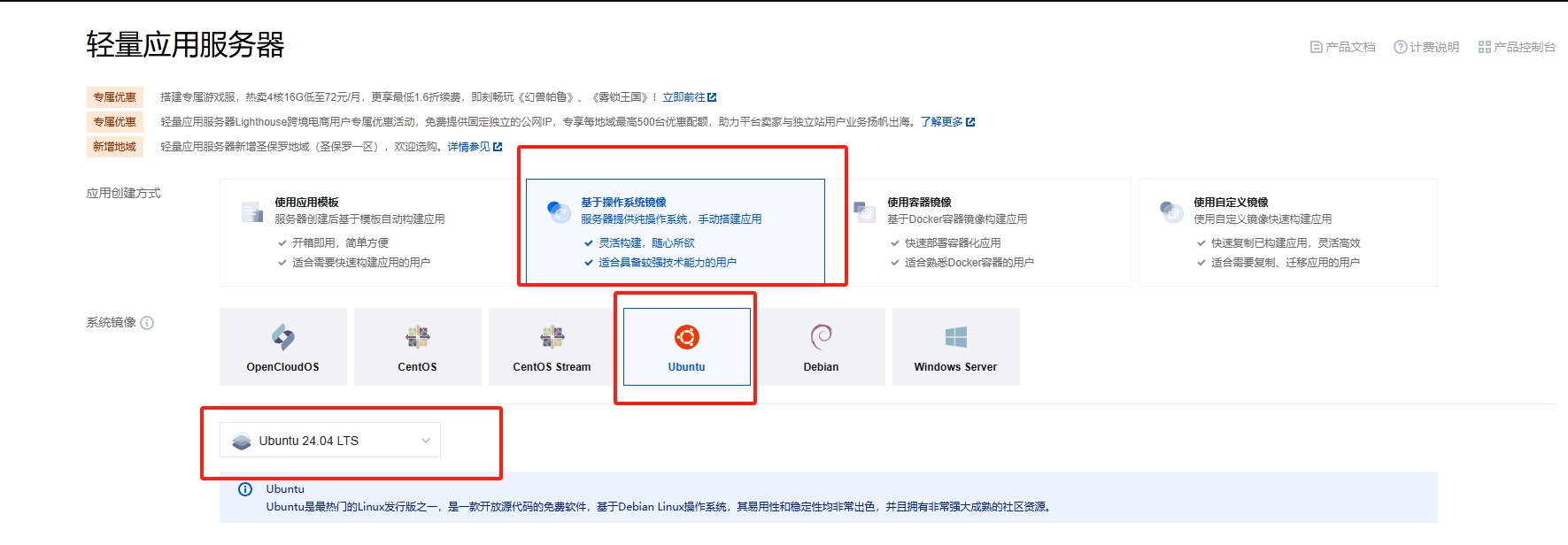Click the 系统镜像 label text
1568x545 pixels.
pyautogui.click(x=111, y=322)
